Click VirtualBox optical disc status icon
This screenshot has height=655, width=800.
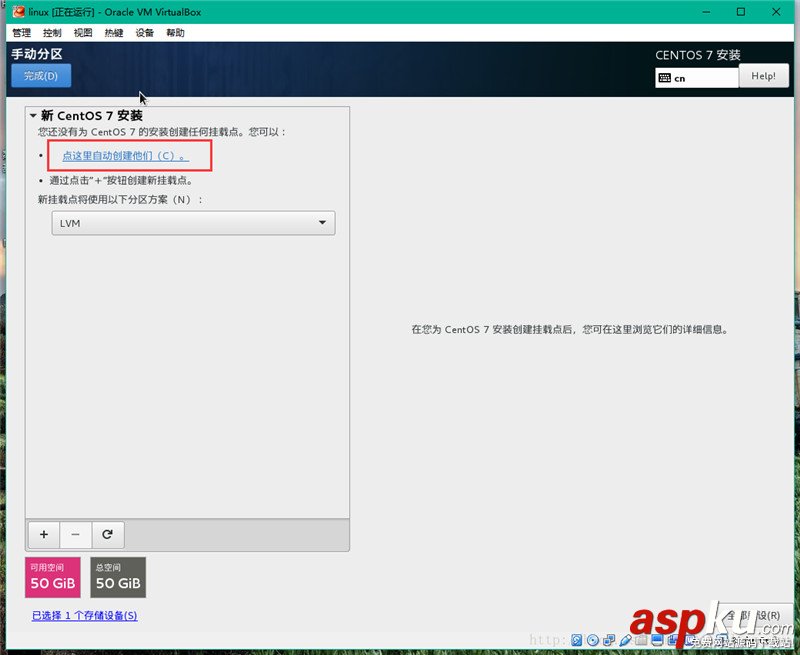(593, 640)
